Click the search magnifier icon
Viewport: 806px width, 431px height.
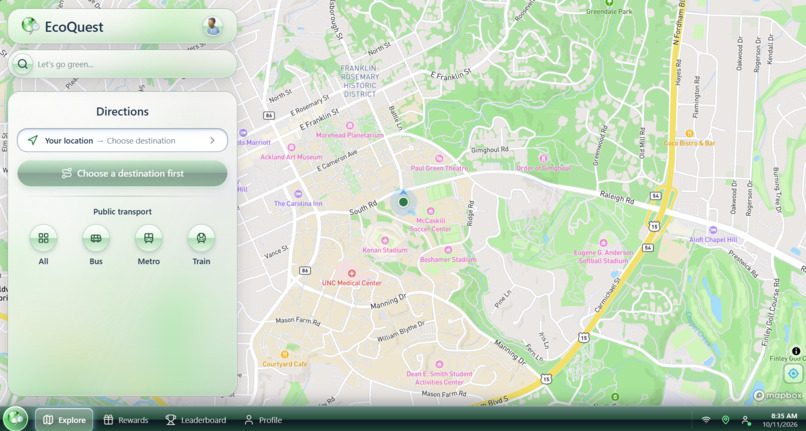pyautogui.click(x=23, y=64)
